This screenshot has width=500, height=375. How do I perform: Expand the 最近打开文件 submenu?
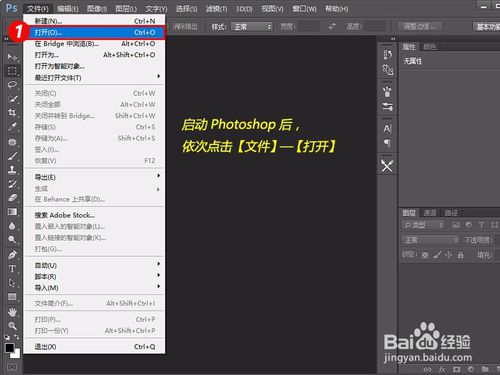[95, 78]
